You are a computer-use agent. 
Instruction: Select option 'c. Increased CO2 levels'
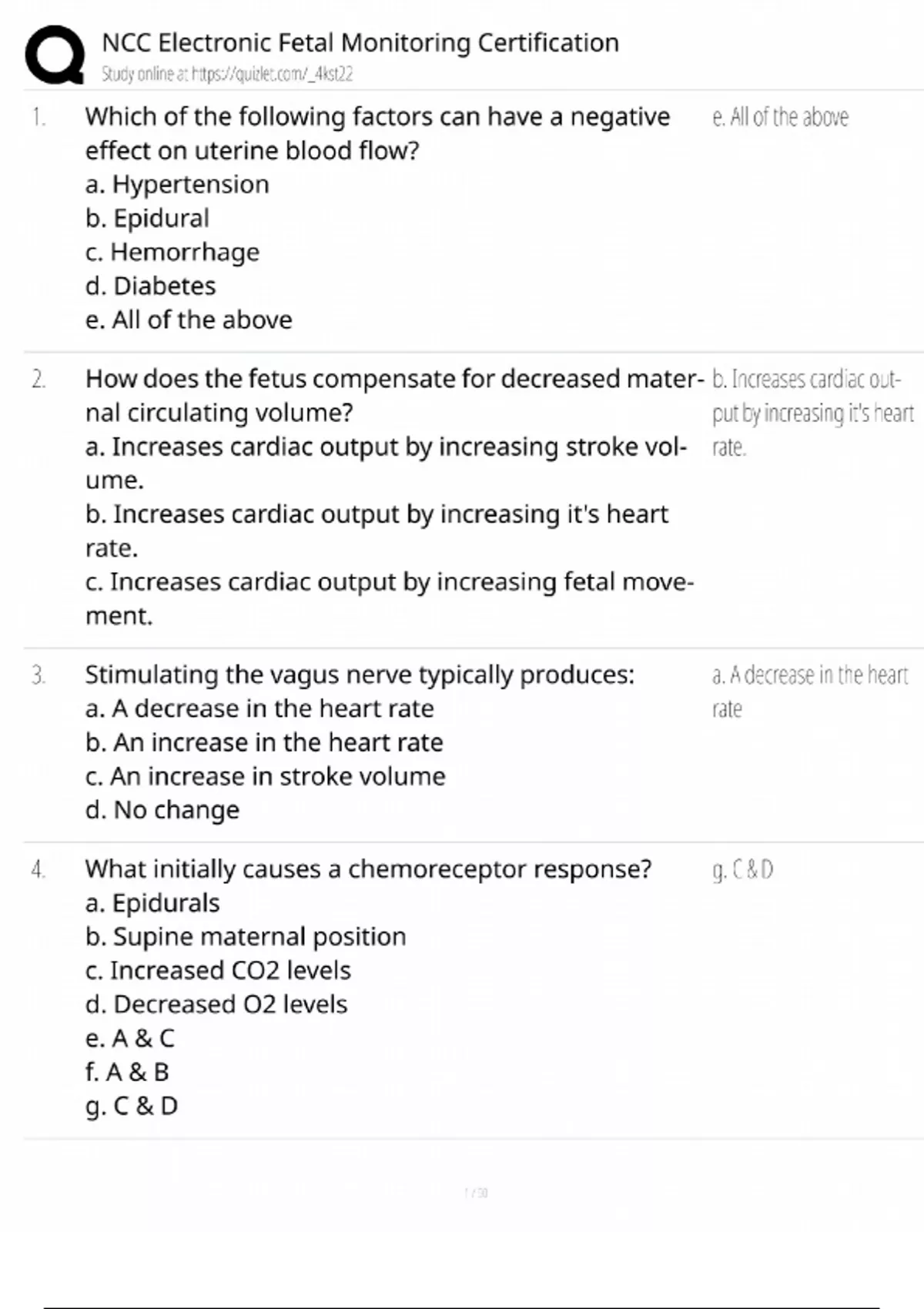coord(218,970)
